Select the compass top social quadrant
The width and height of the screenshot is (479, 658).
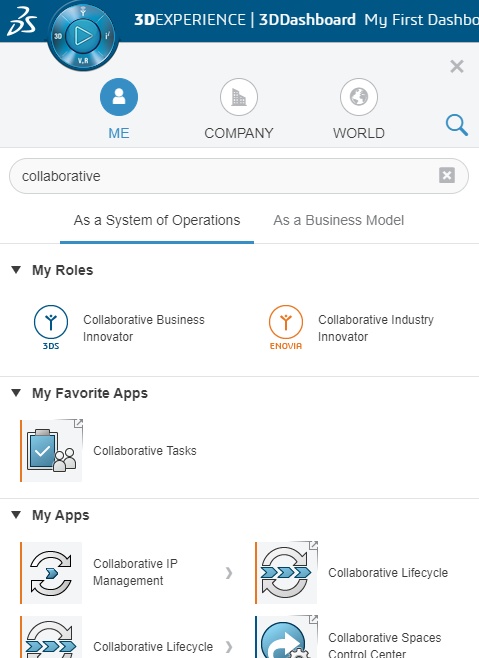83,11
